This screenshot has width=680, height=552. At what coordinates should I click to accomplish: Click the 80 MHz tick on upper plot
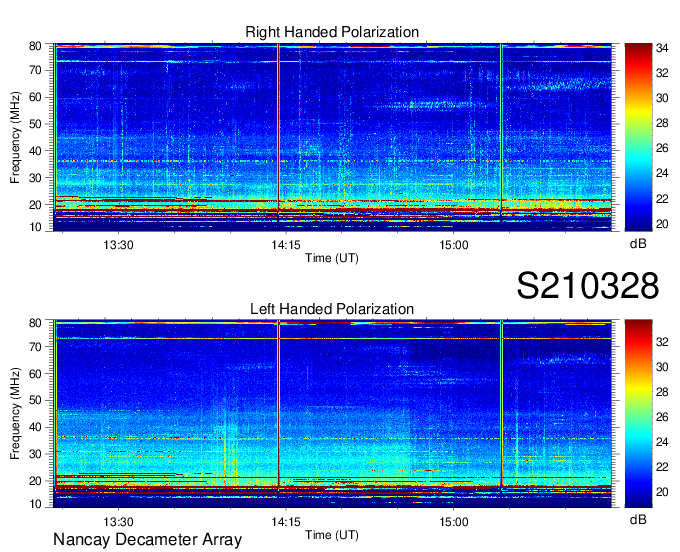point(35,46)
